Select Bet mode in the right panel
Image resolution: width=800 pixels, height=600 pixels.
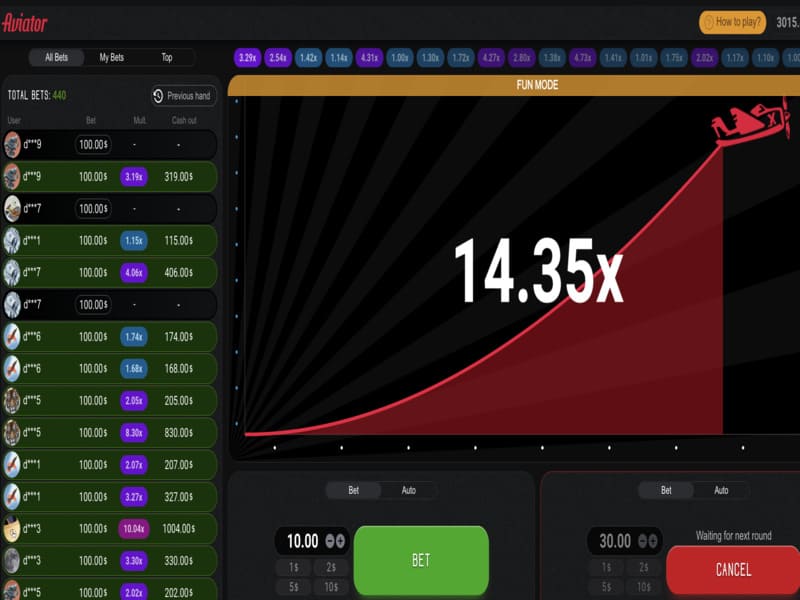coord(666,490)
